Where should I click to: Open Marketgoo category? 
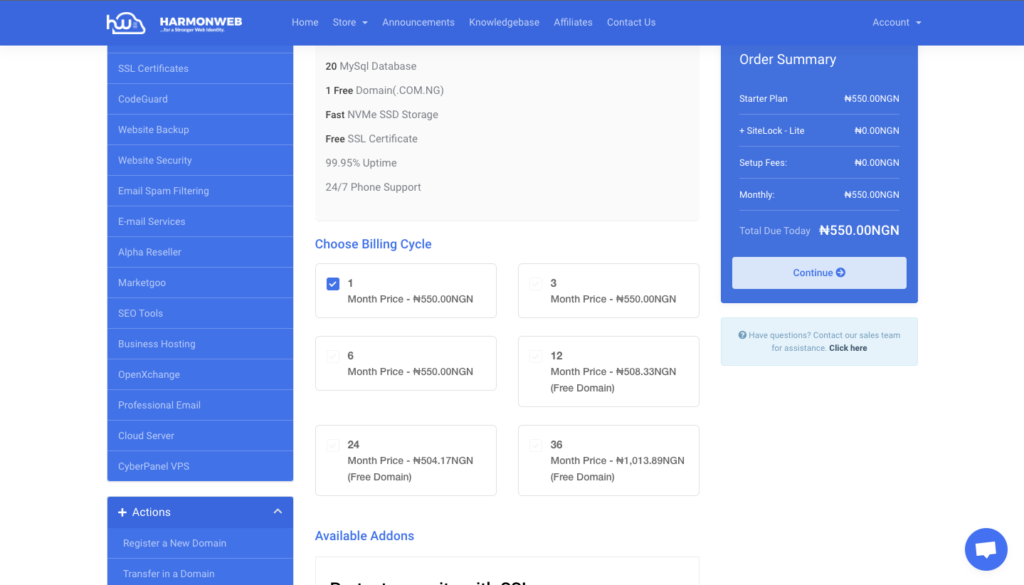[200, 283]
